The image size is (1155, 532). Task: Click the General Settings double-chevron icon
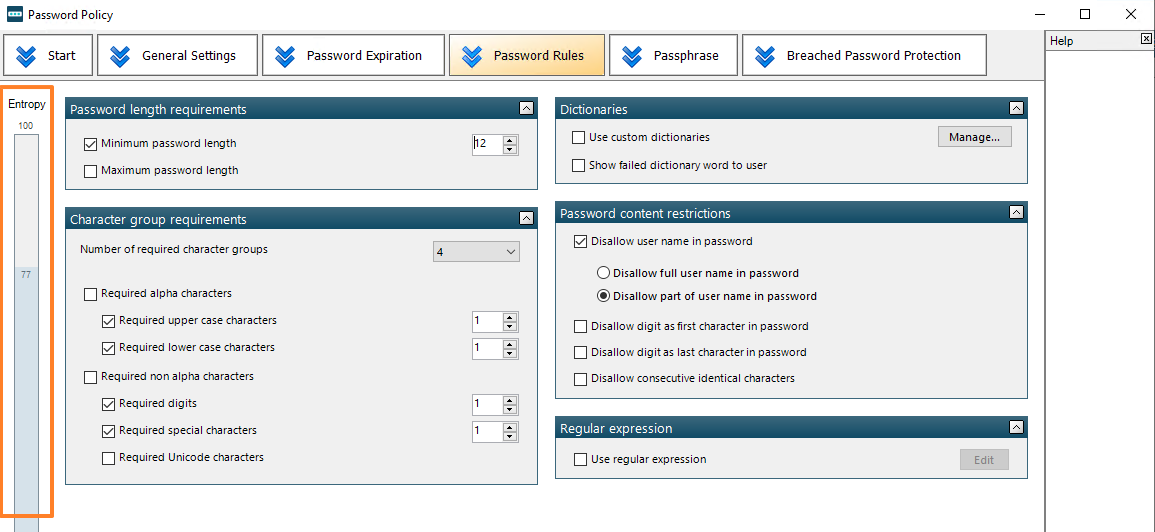click(120, 56)
